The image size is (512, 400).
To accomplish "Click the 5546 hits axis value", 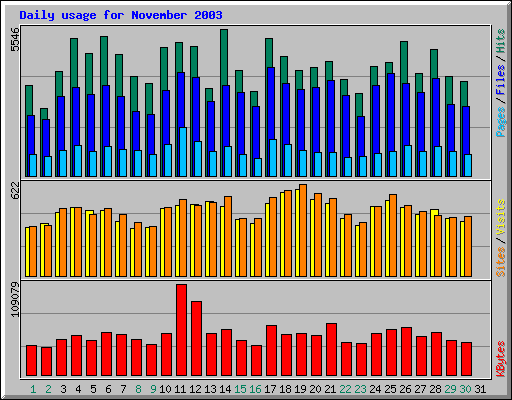I will tap(15, 39).
